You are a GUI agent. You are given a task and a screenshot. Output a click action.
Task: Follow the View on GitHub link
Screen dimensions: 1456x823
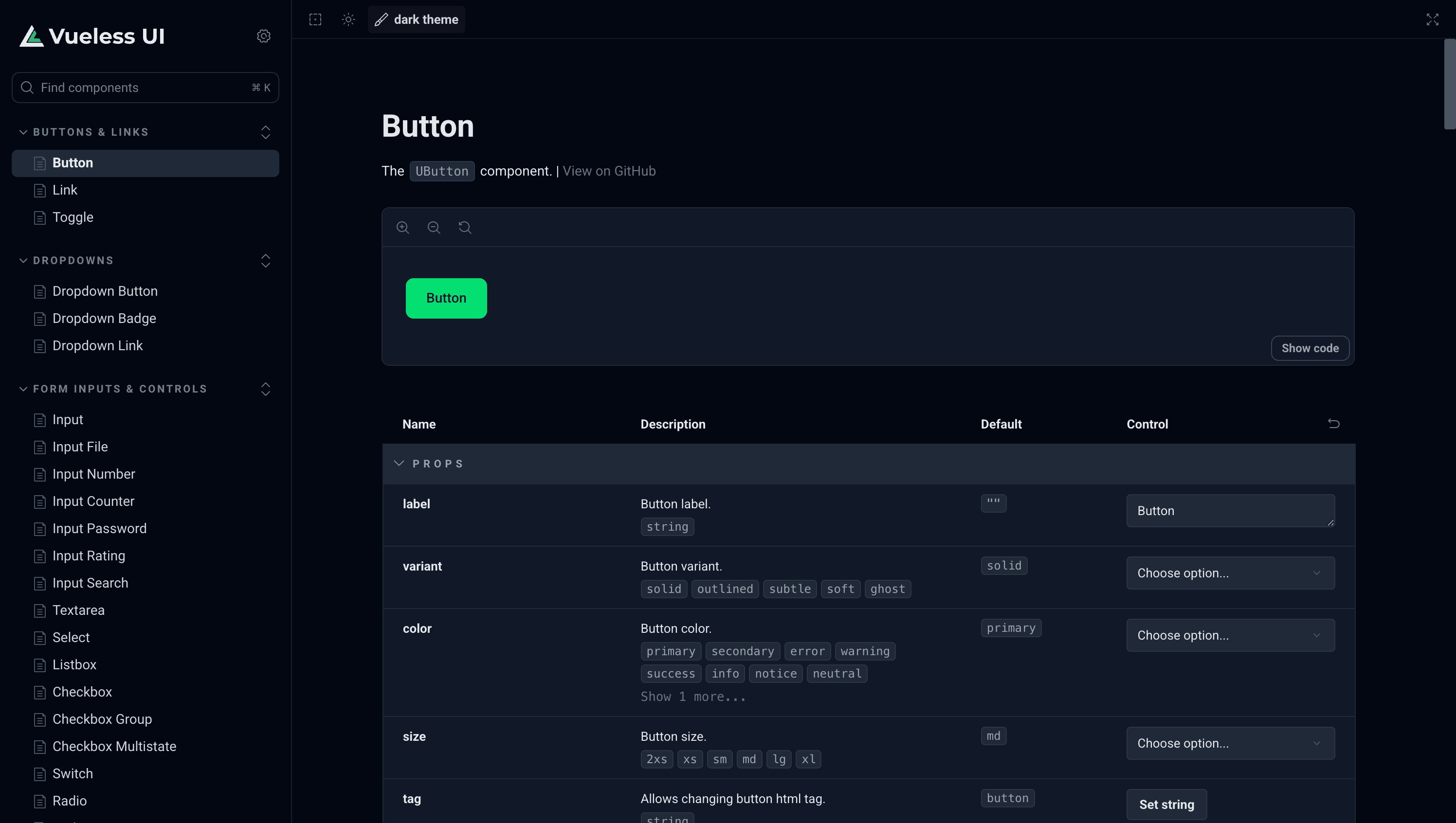coord(609,171)
